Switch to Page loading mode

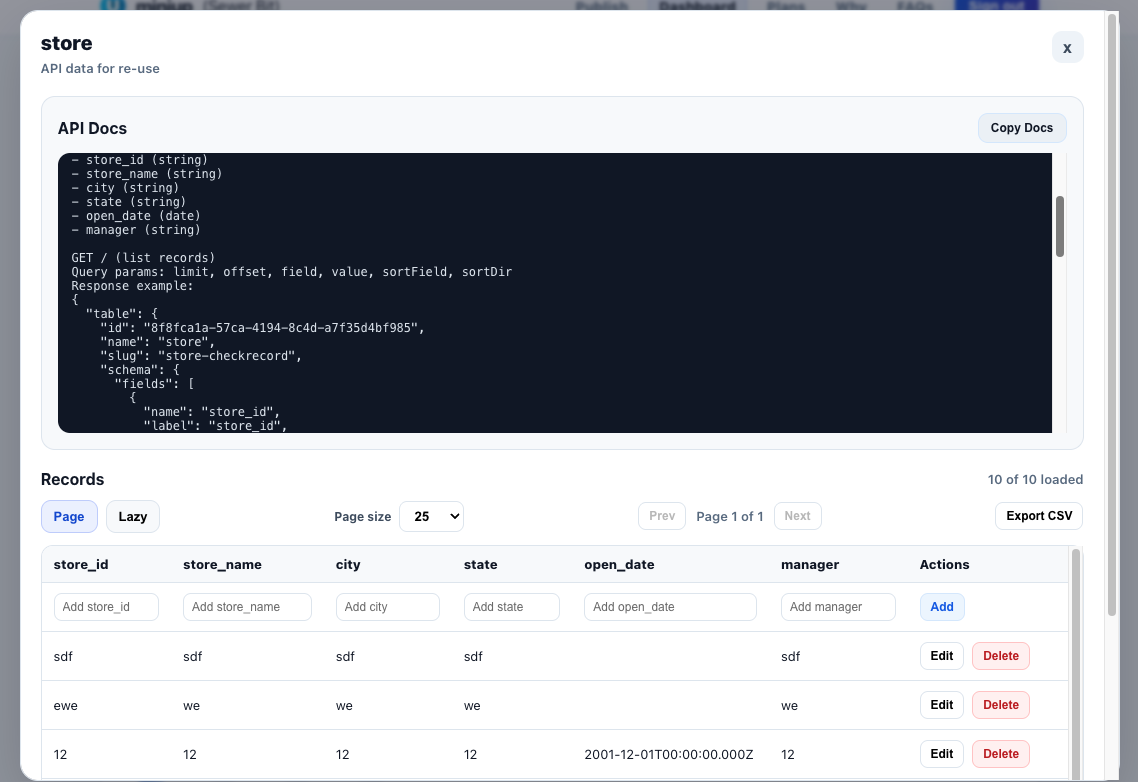pyautogui.click(x=69, y=516)
